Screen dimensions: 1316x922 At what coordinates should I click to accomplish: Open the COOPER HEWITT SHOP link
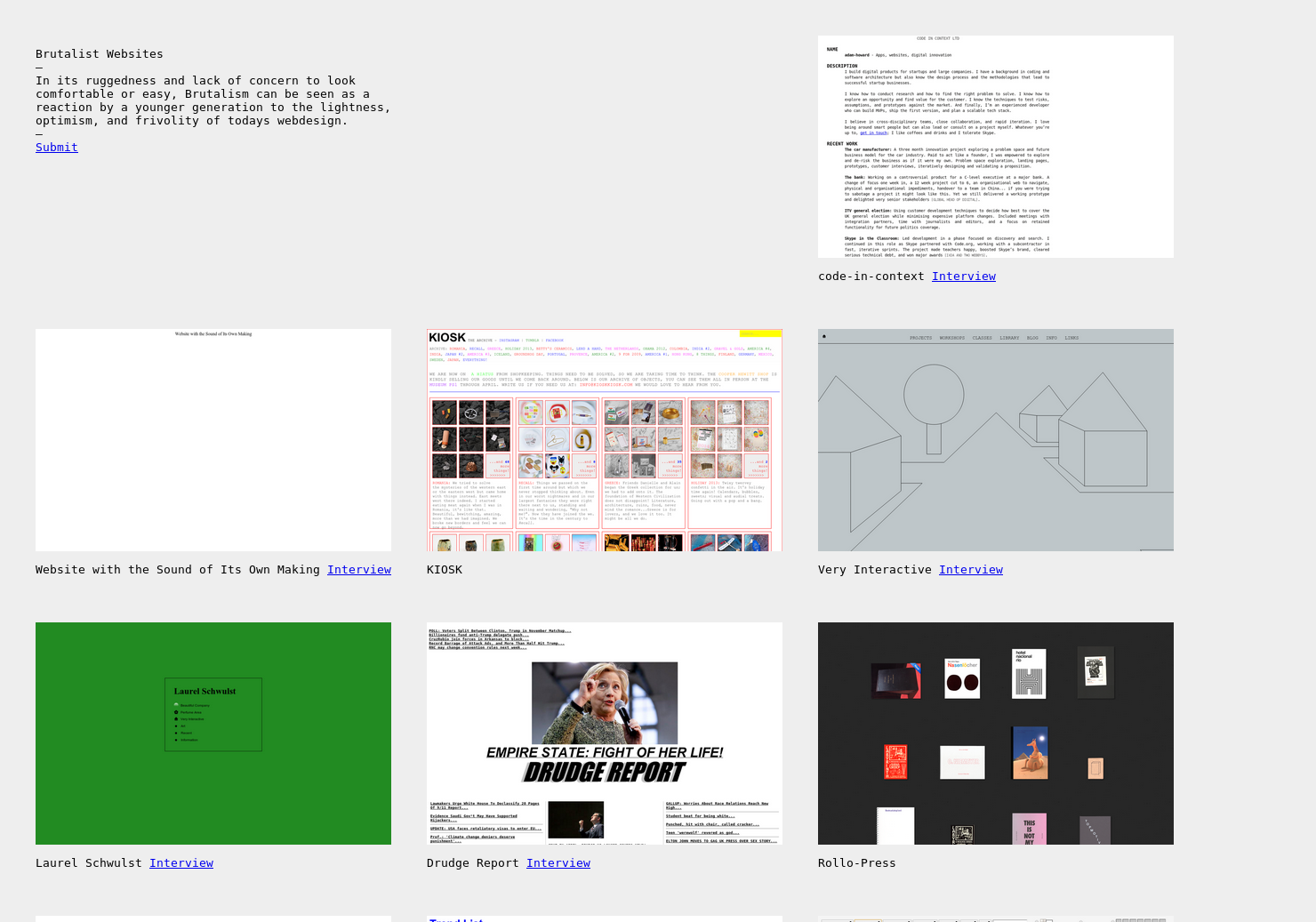click(743, 373)
